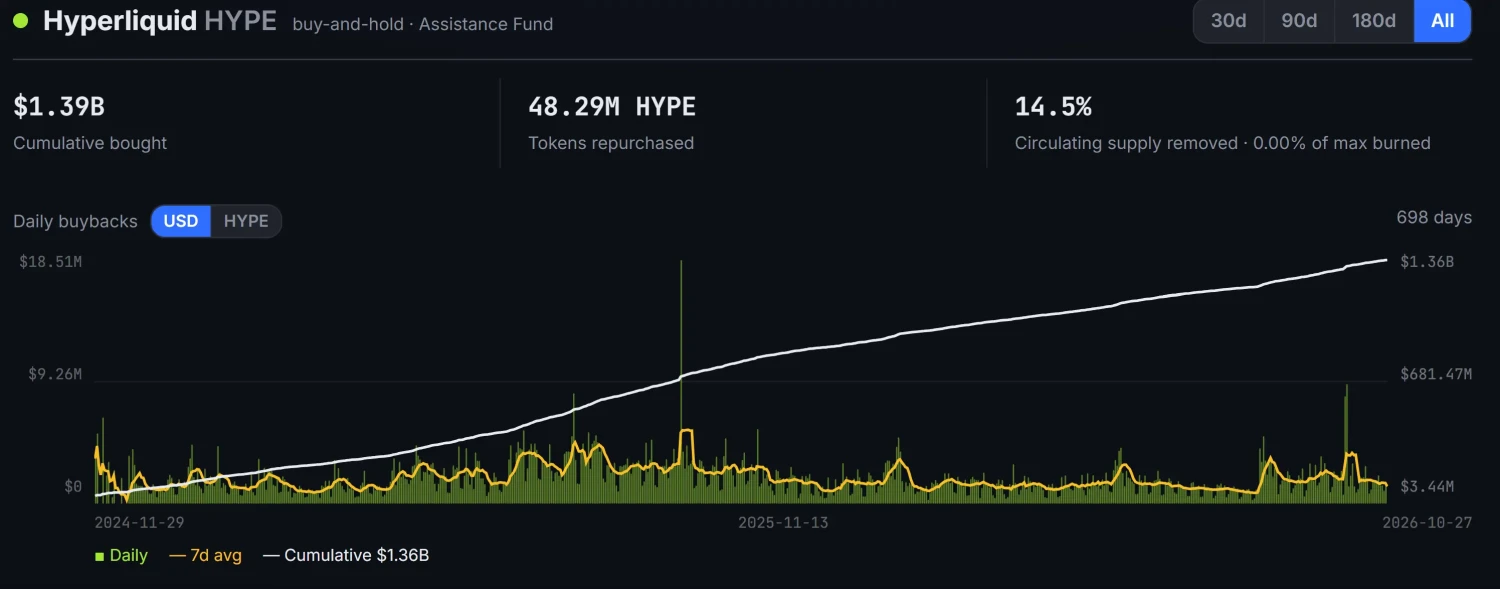Click the $3.44M right axis label

[1427, 487]
